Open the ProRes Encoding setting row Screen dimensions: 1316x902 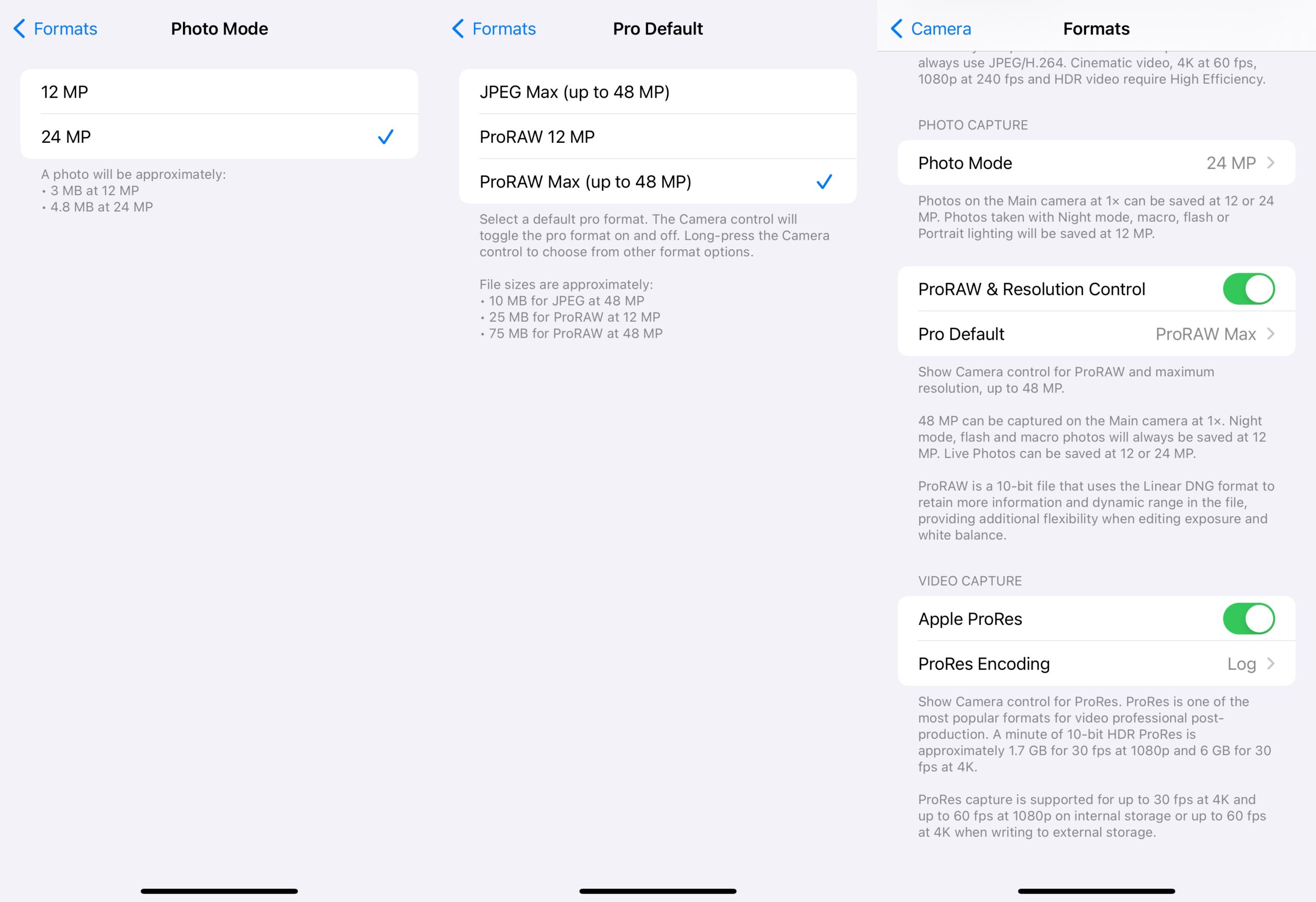pyautogui.click(x=1096, y=663)
